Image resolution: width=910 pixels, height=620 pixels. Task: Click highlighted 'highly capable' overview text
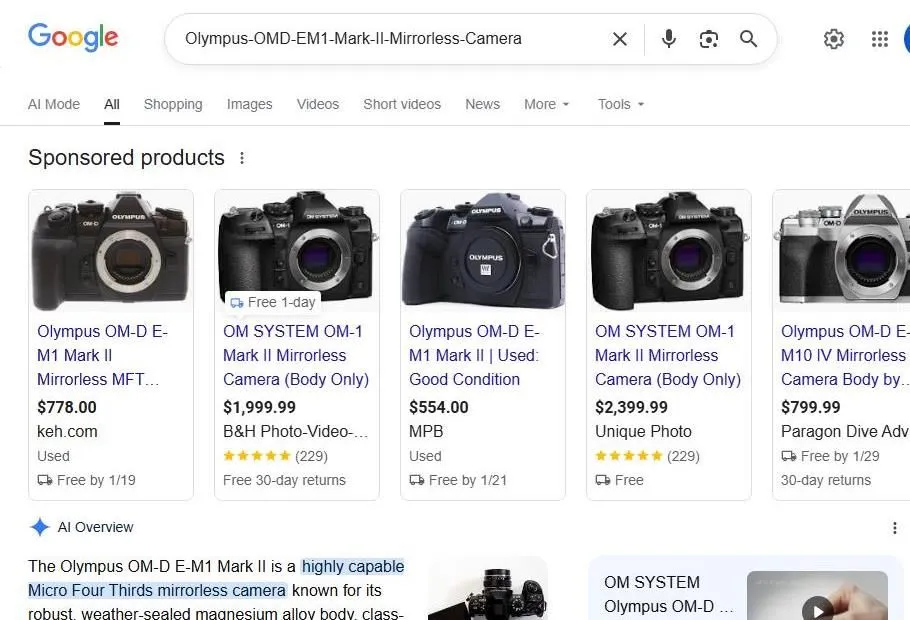[353, 567]
